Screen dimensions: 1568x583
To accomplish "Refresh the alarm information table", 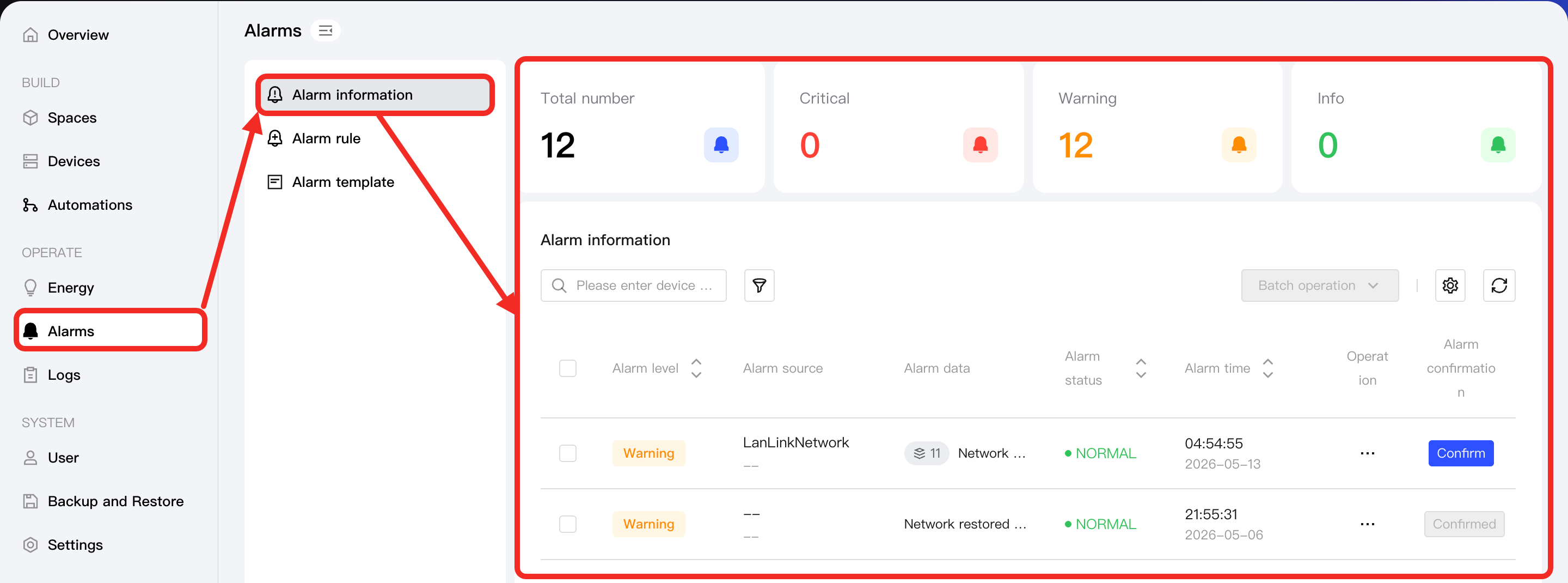I will (x=1499, y=285).
